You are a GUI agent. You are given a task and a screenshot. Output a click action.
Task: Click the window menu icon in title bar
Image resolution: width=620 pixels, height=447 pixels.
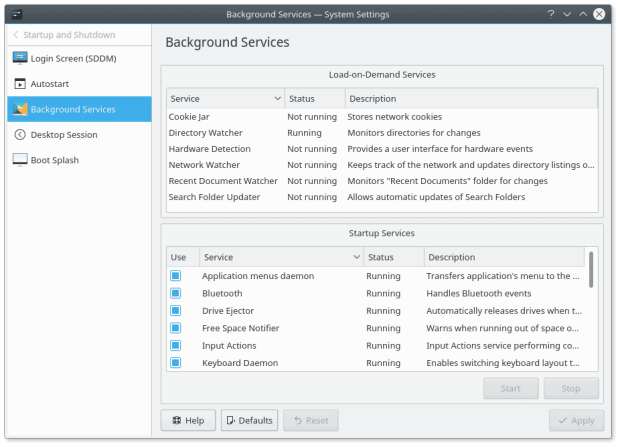point(14,15)
